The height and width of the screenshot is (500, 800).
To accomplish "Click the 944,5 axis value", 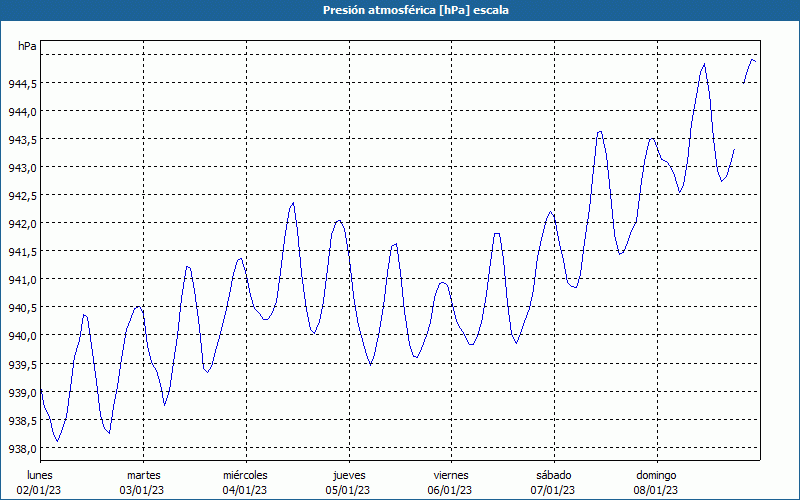I will (x=22, y=84).
